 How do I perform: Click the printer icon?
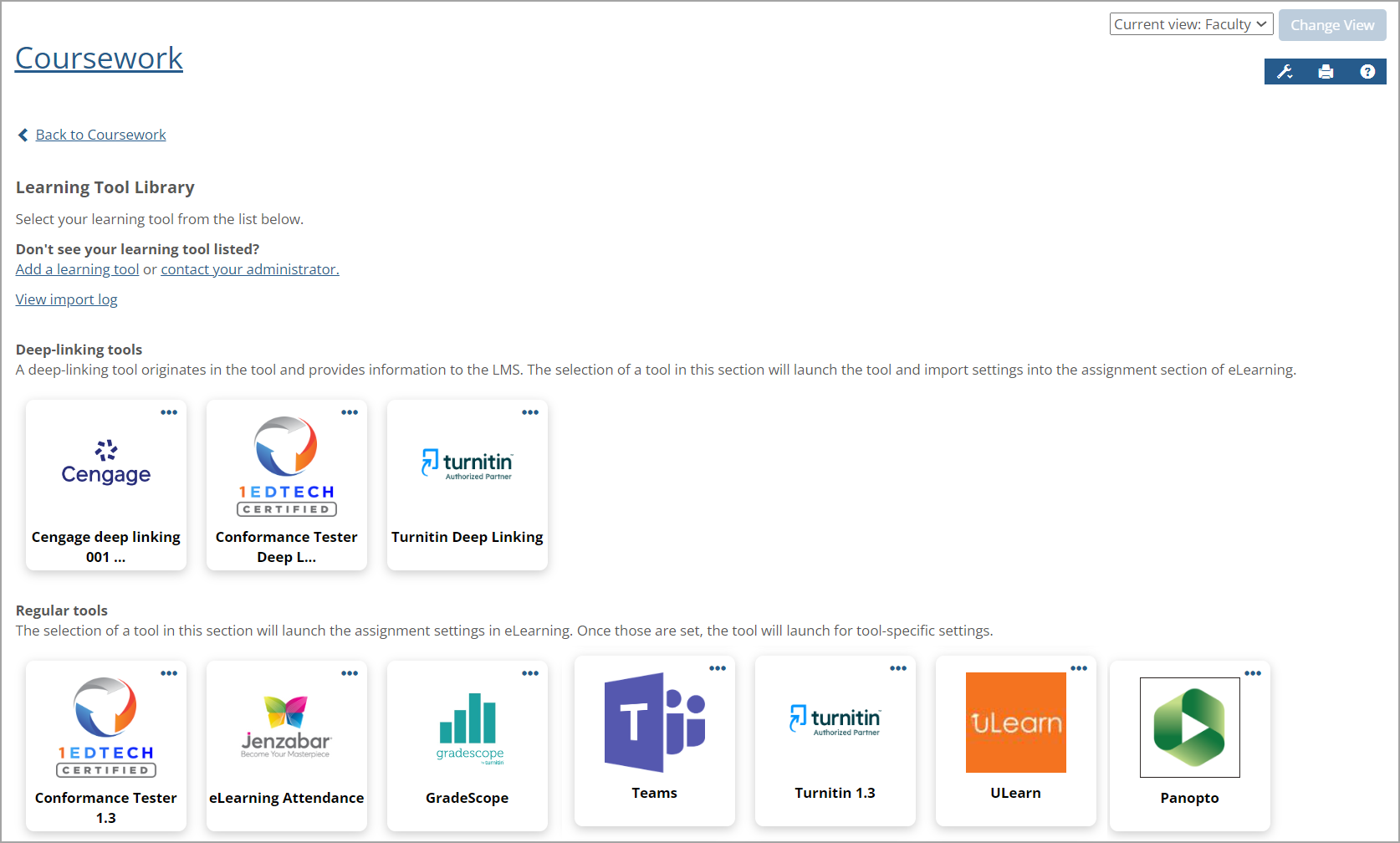click(x=1326, y=72)
